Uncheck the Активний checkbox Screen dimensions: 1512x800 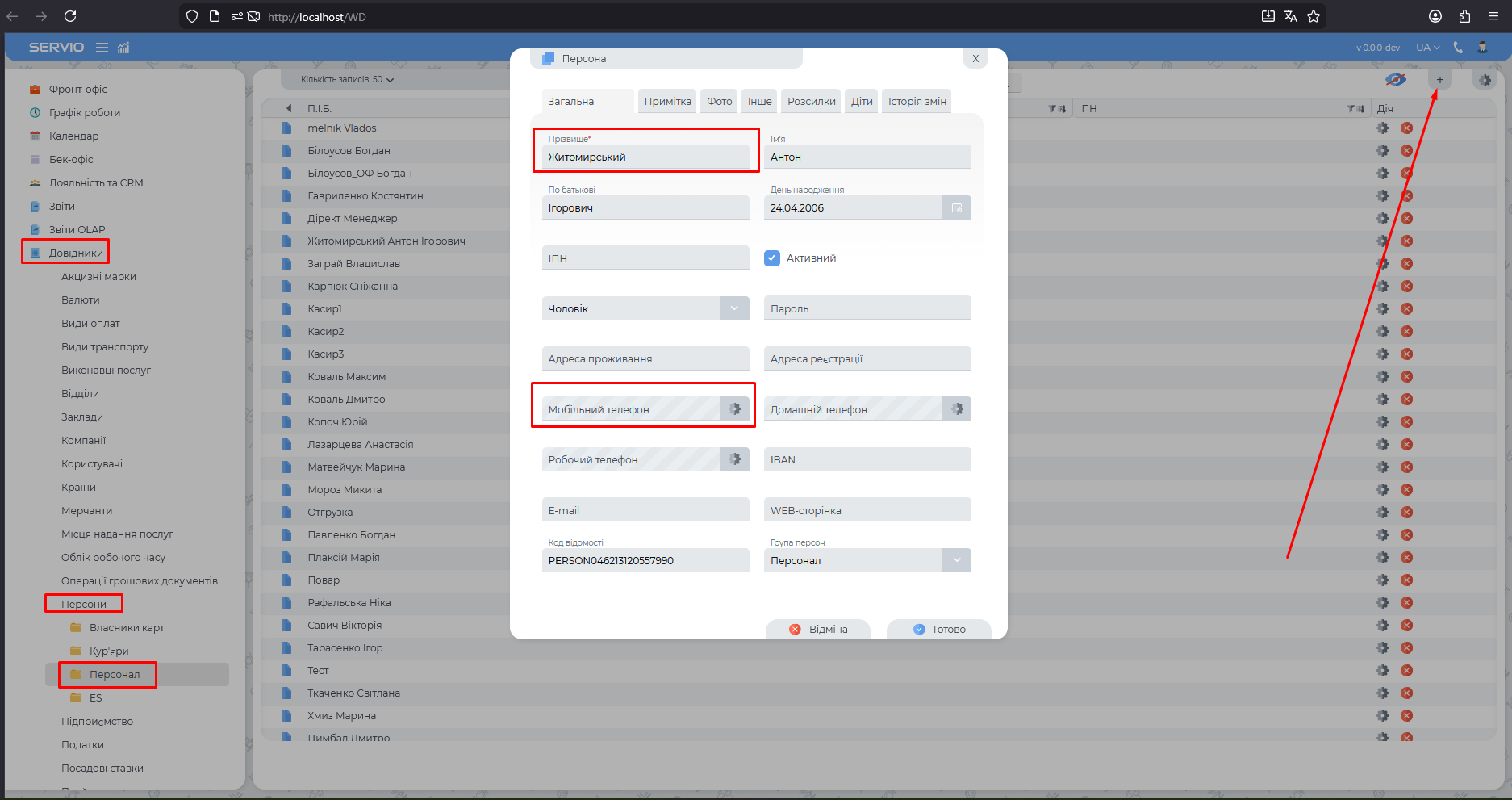coord(772,258)
